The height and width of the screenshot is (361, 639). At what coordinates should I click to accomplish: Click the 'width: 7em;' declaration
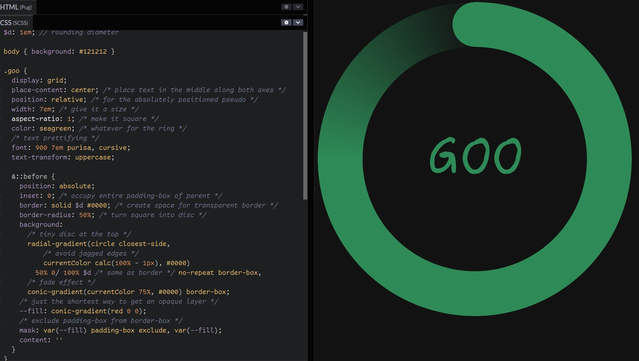pos(33,109)
